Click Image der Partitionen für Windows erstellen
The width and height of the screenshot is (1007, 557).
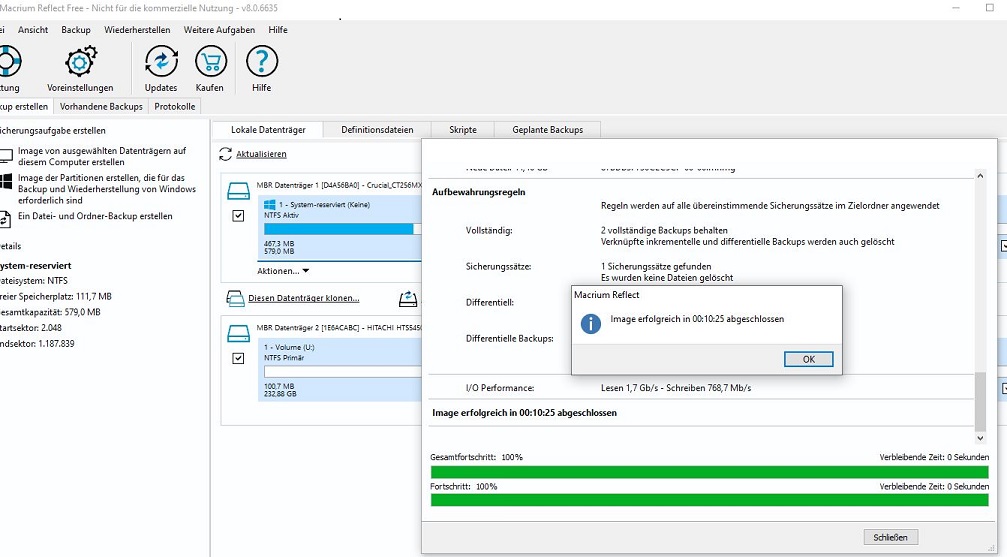[107, 189]
